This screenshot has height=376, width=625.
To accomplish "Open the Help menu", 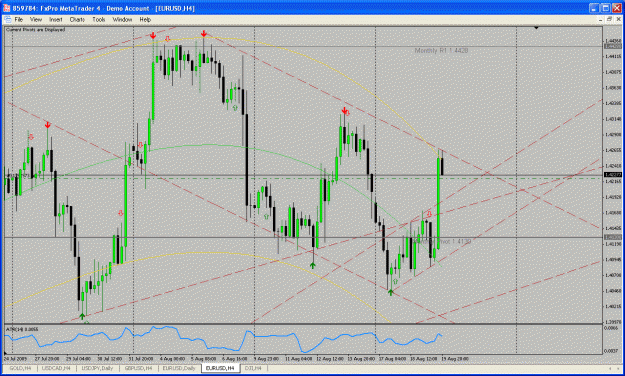I will [145, 20].
